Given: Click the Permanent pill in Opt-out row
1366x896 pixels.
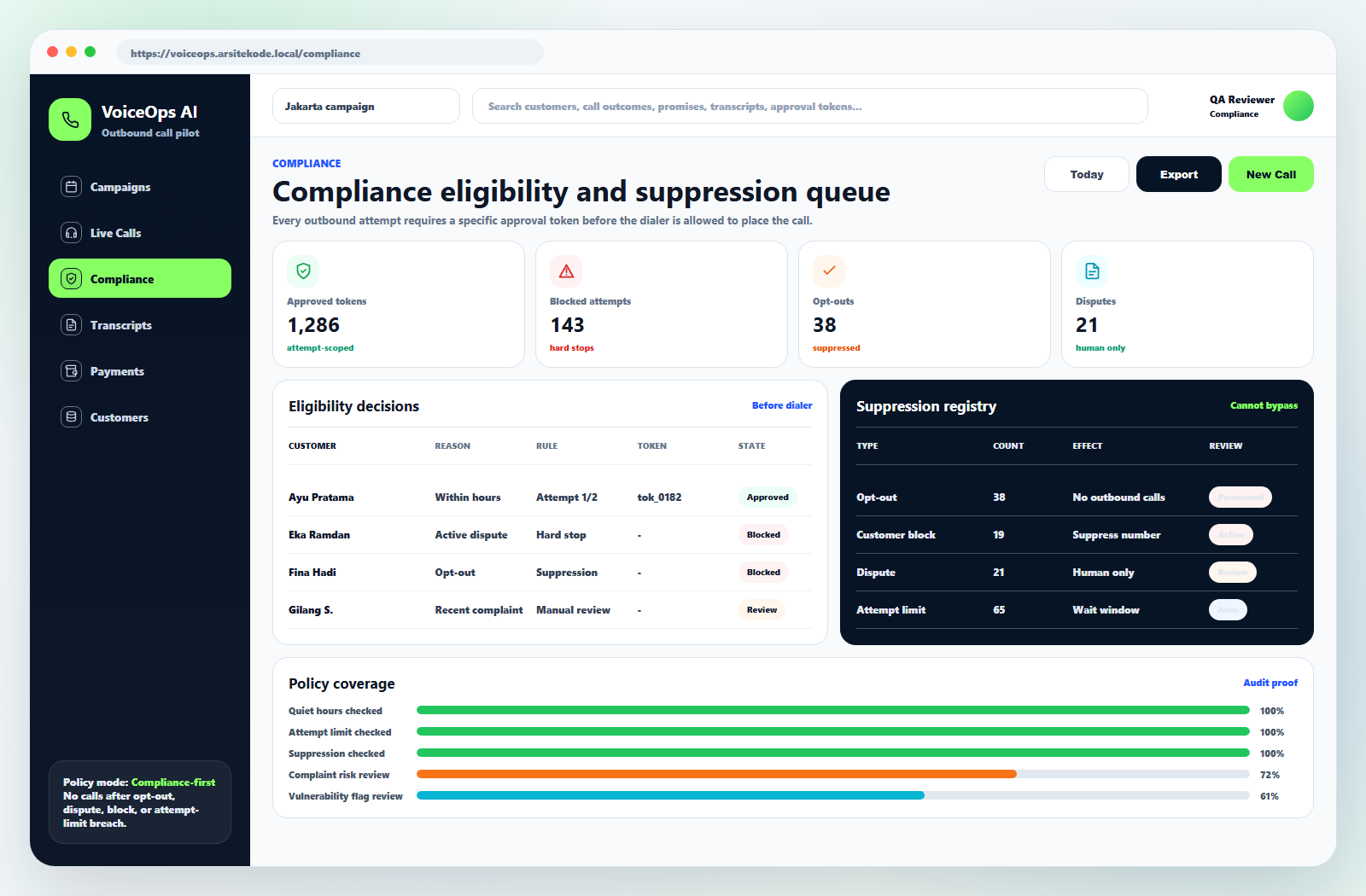Looking at the screenshot, I should (x=1240, y=497).
